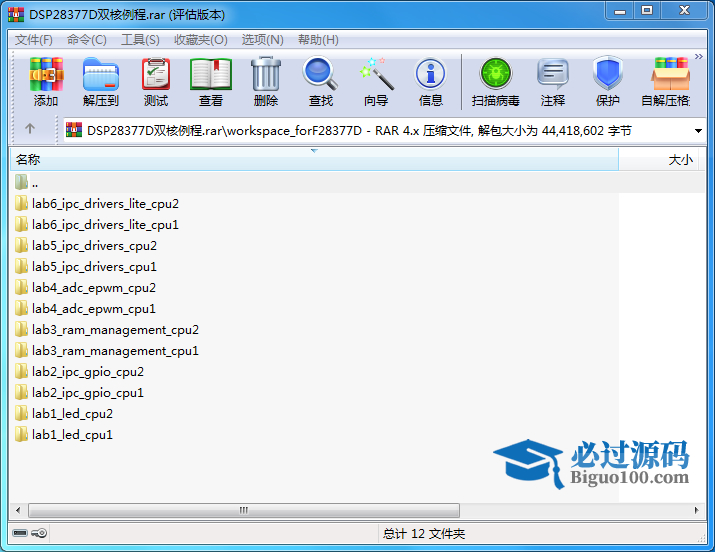Click the 添加 (Add) toolbar icon
The width and height of the screenshot is (715, 552).
click(x=46, y=81)
